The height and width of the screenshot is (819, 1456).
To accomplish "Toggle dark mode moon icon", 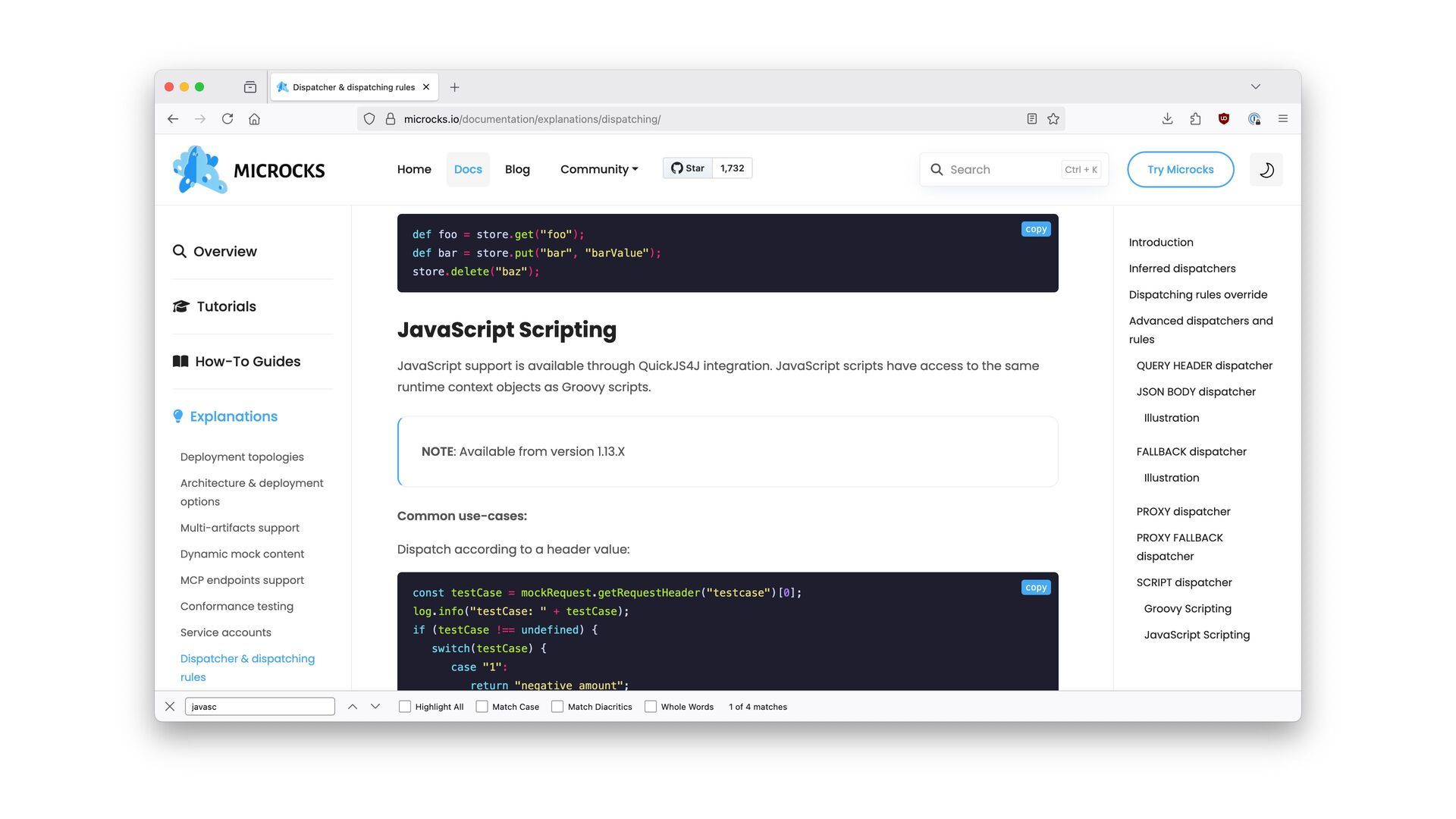I will [x=1266, y=170].
